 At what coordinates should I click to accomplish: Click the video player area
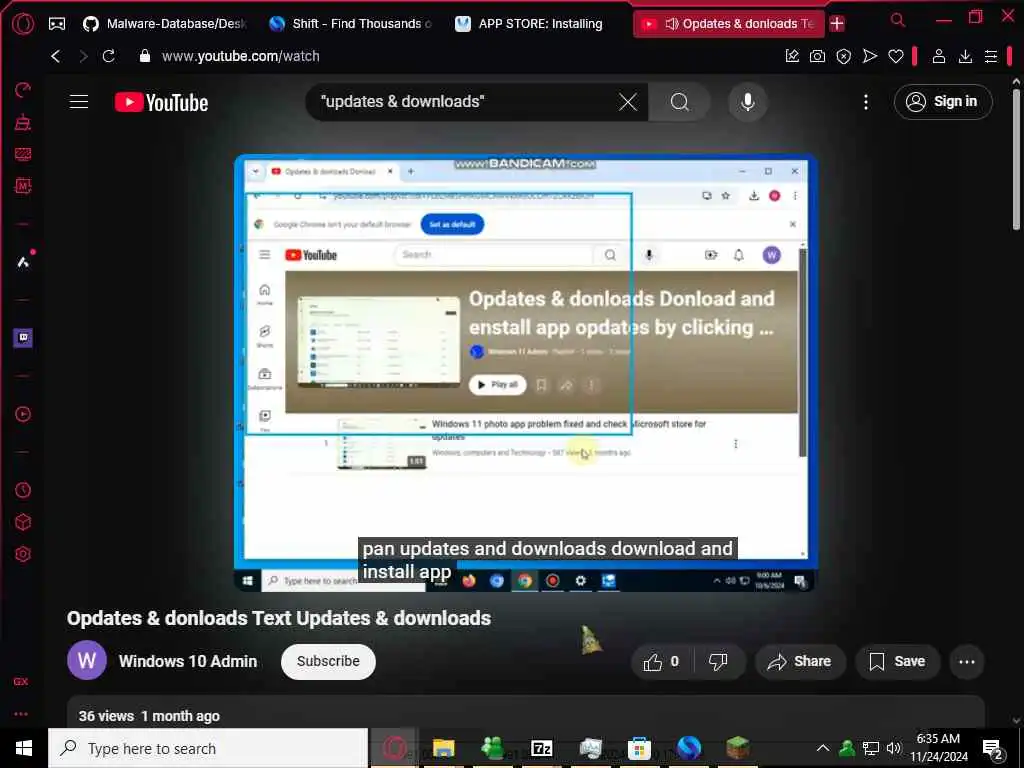pyautogui.click(x=526, y=373)
